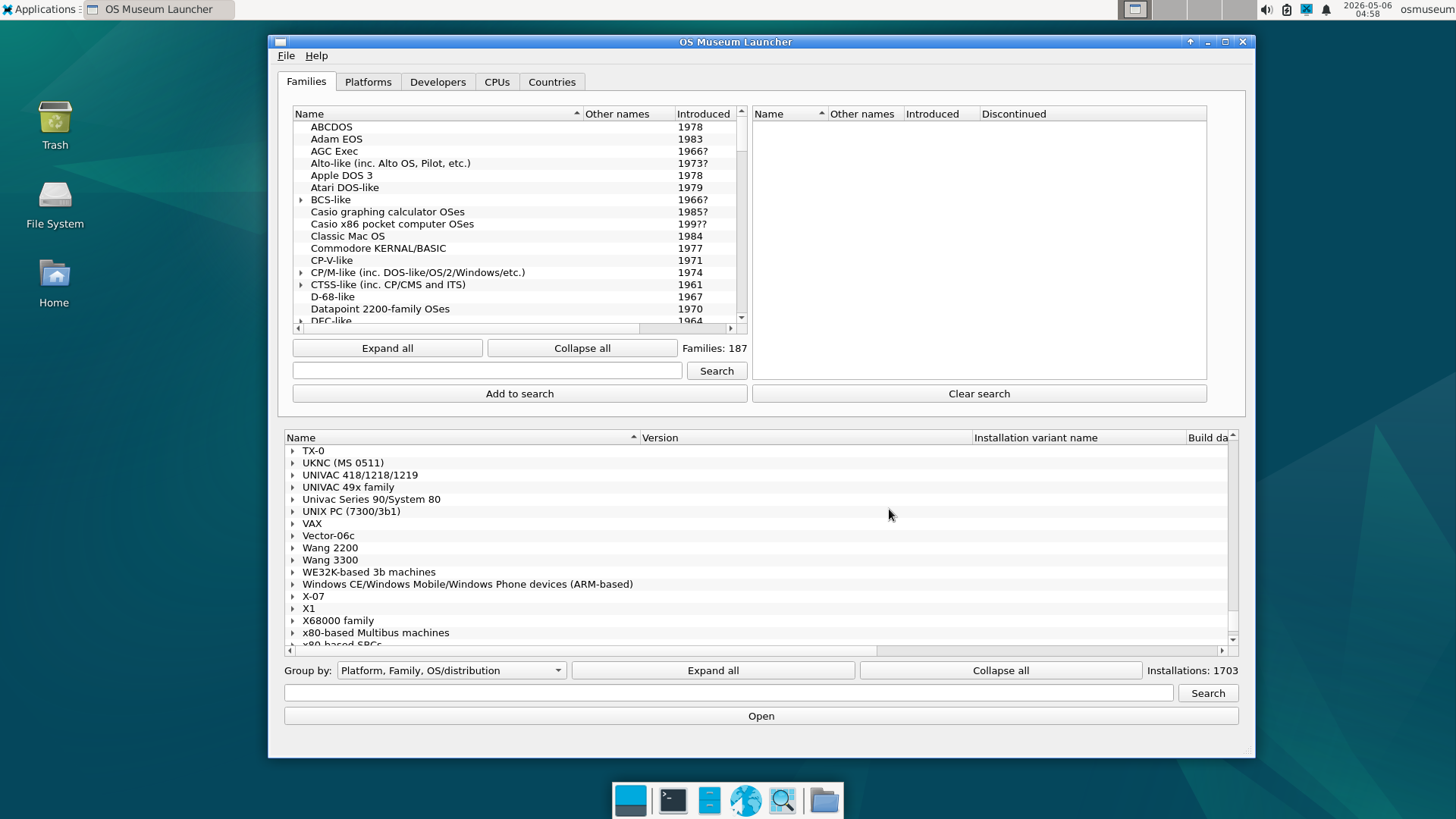The height and width of the screenshot is (819, 1456).
Task: Launch the web browser globe dock icon
Action: pos(745,800)
